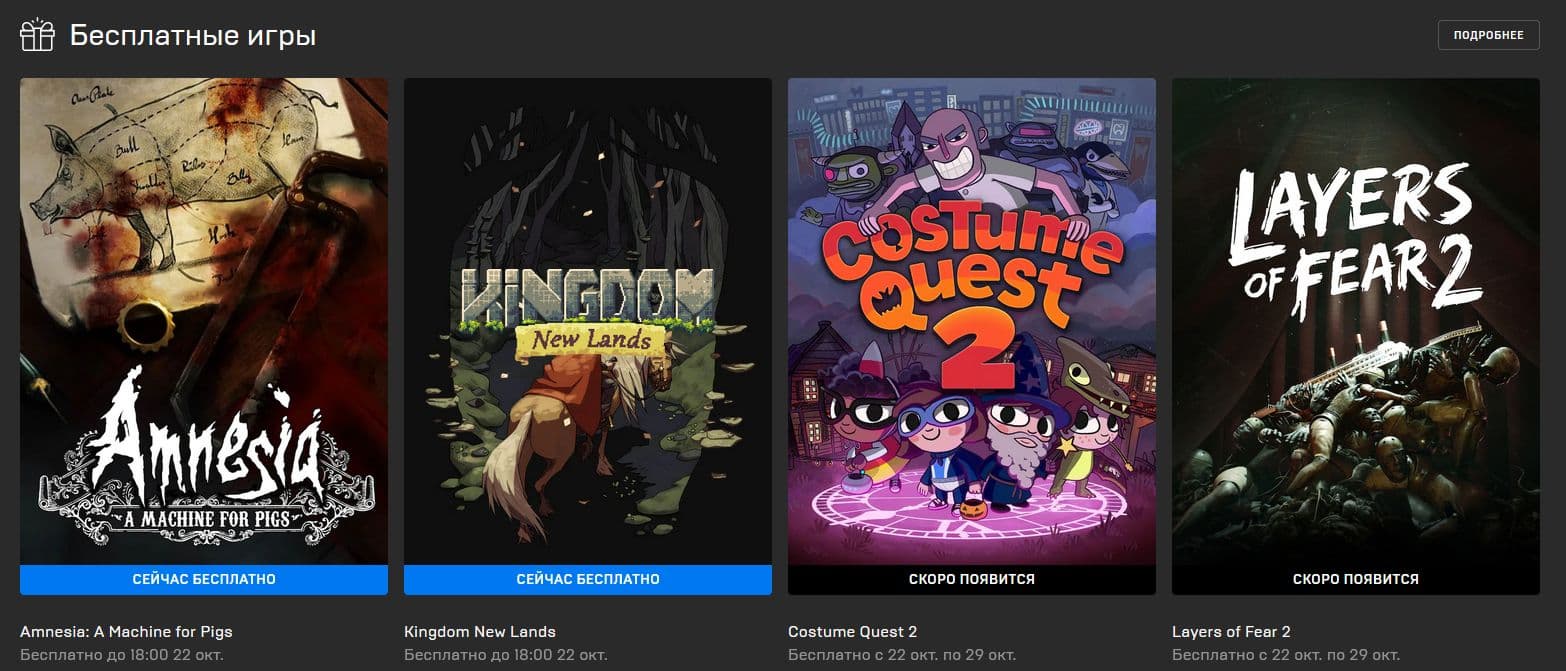1566x671 pixels.
Task: Click СКОРО ПОЯВИТСЯ banner under Layers of Fear 2
Action: [x=1356, y=579]
